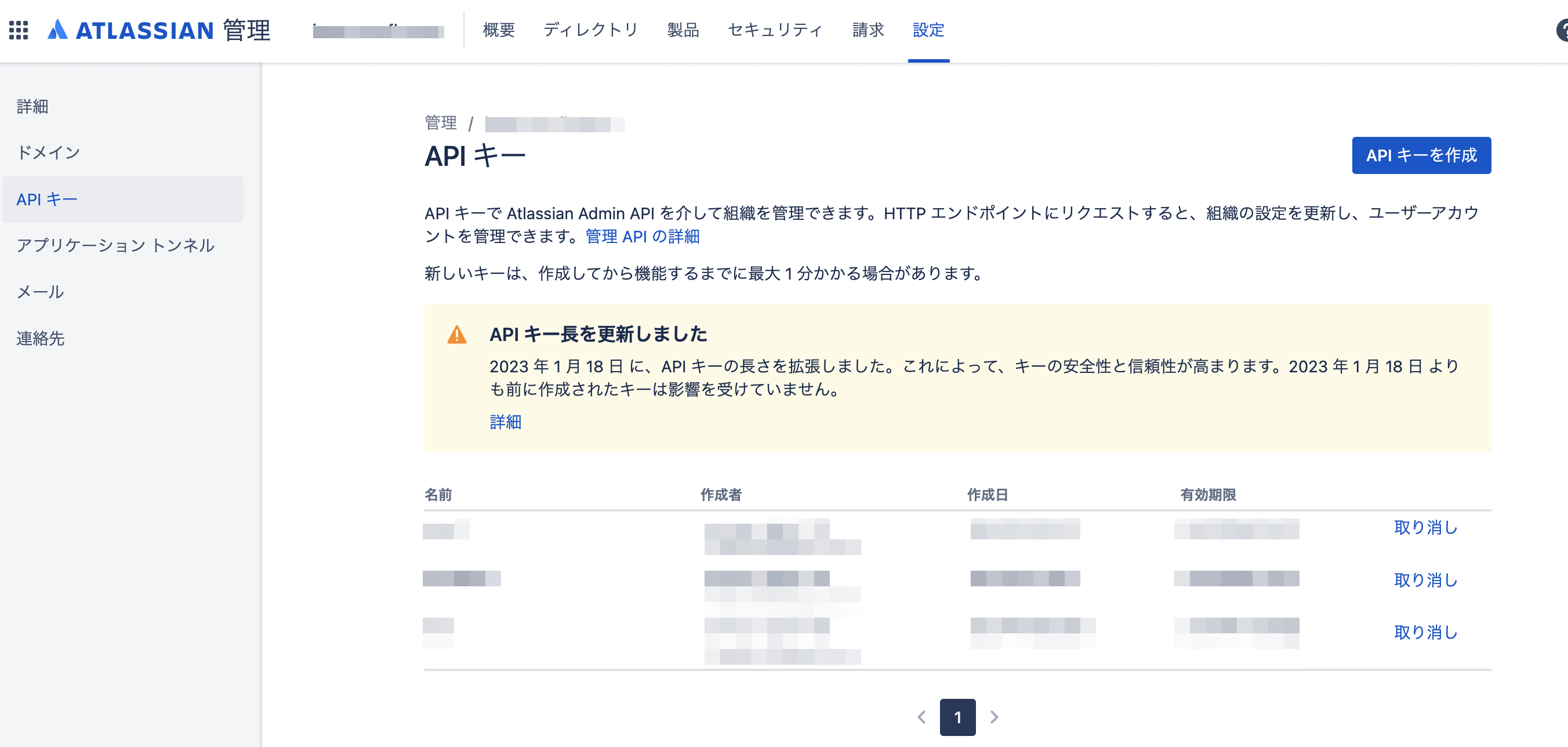Open the 請求 tab
The image size is (1568, 747).
coord(868,30)
